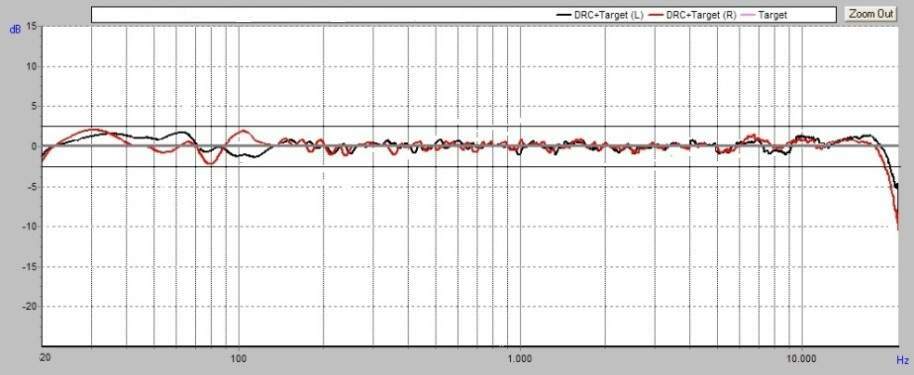Click the -10 dB axis tick label
The width and height of the screenshot is (914, 375).
30,226
